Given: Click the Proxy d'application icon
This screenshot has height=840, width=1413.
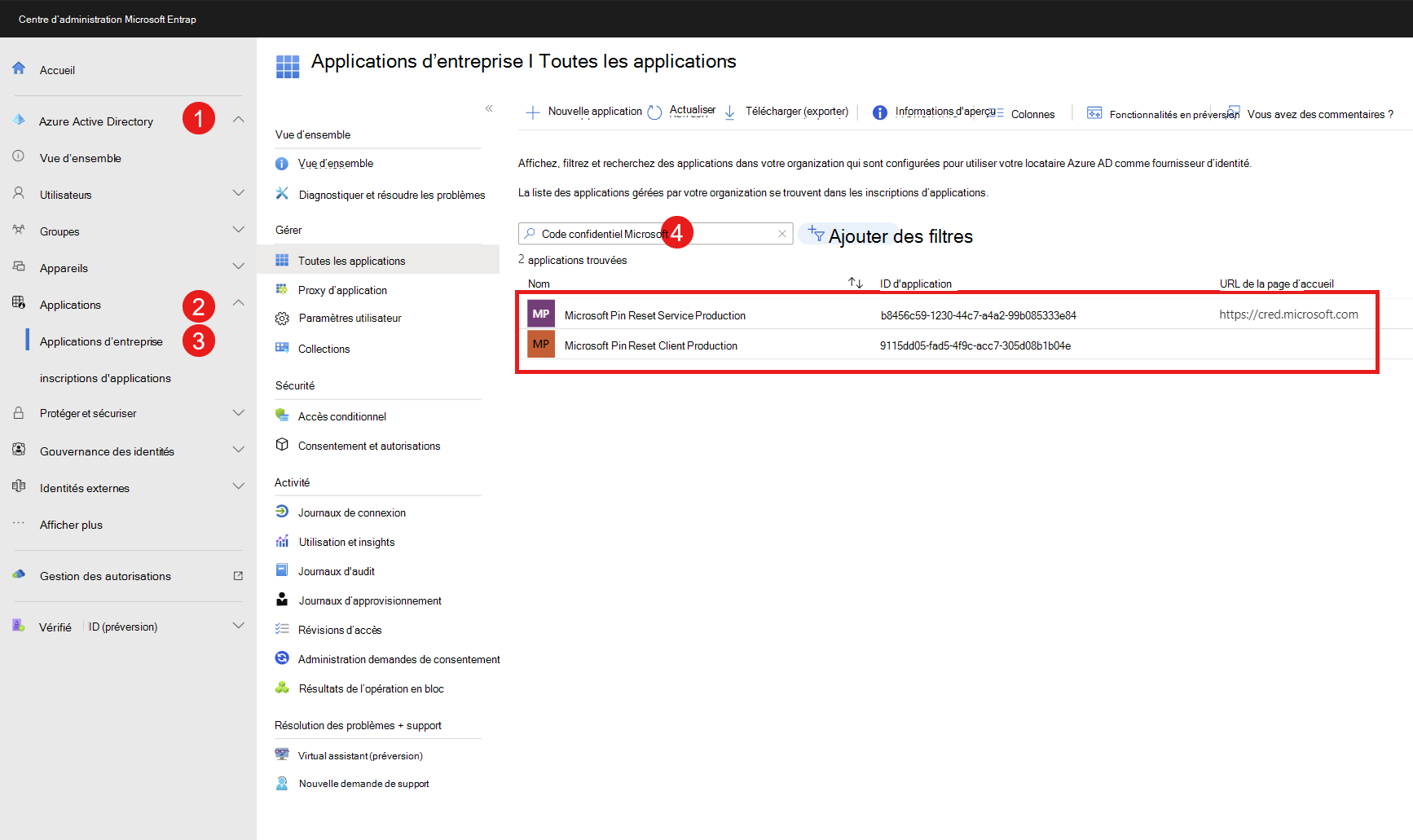Looking at the screenshot, I should (282, 289).
